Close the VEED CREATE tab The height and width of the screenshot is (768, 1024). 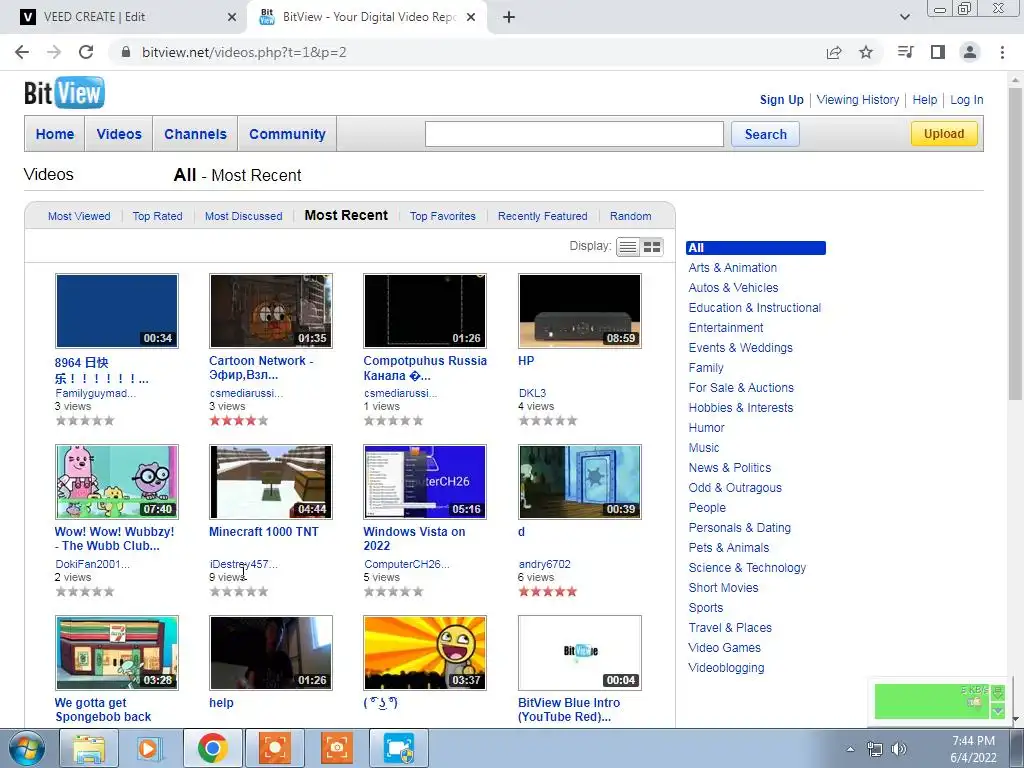pyautogui.click(x=232, y=17)
